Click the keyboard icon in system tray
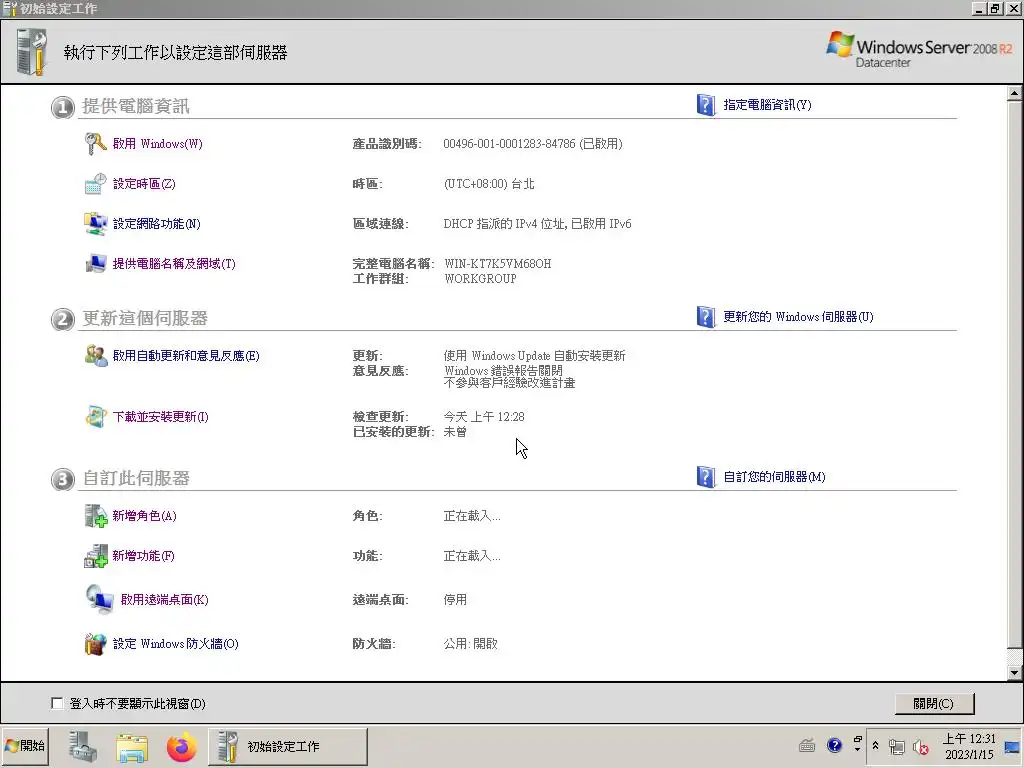The image size is (1024, 768). [x=807, y=746]
